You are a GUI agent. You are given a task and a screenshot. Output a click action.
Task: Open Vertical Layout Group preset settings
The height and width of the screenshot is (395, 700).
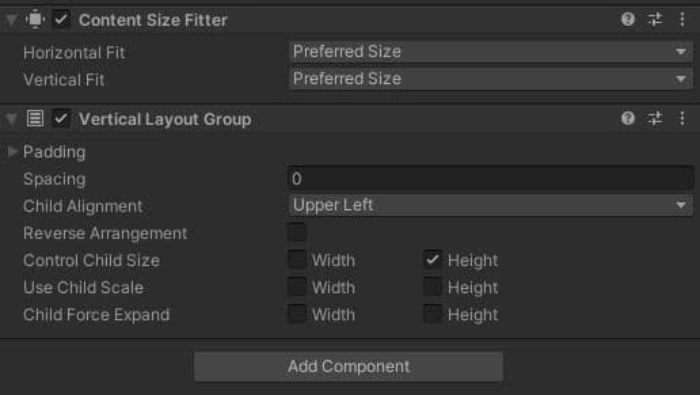tap(655, 118)
